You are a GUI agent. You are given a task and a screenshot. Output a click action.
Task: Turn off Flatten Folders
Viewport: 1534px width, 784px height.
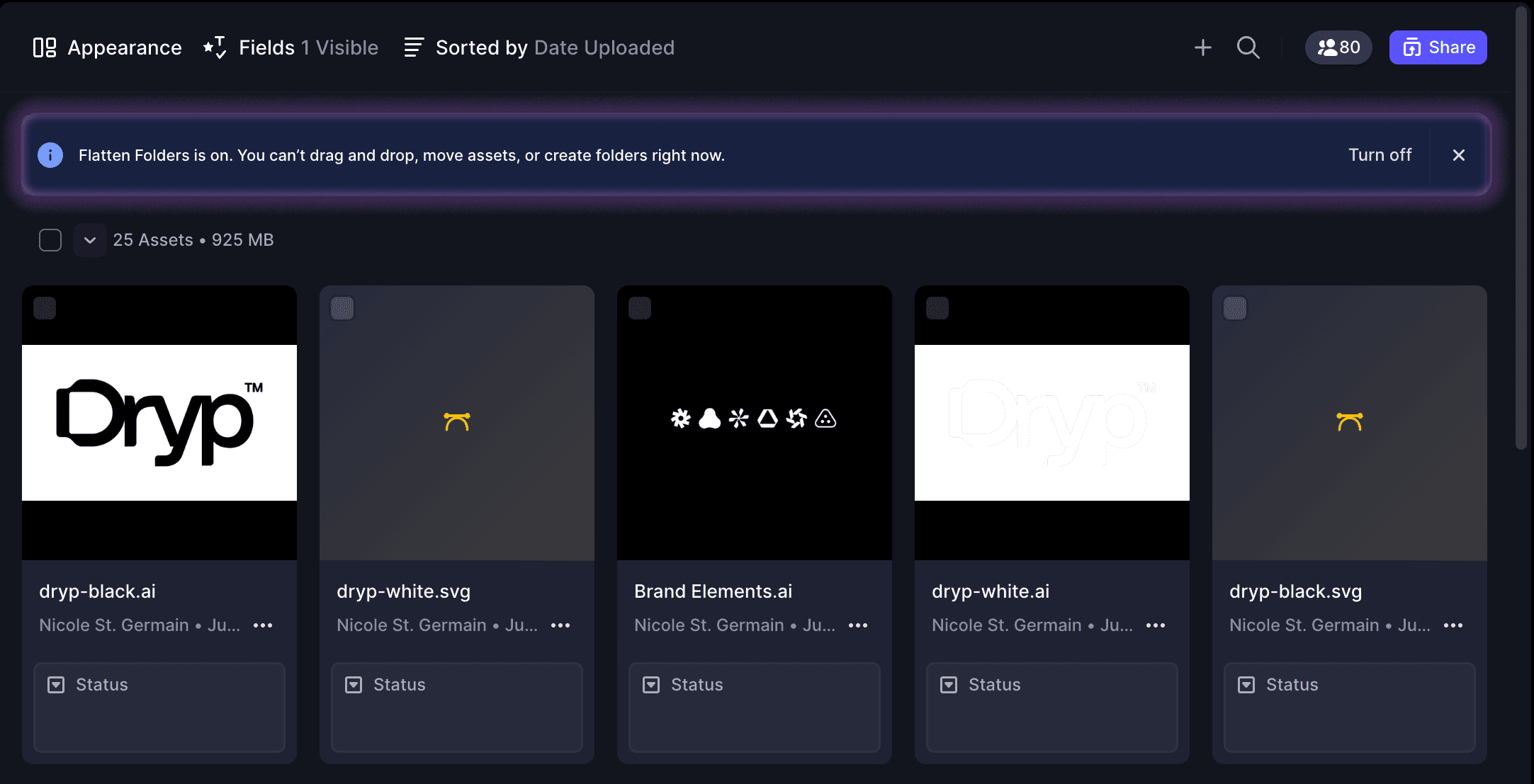(x=1380, y=155)
